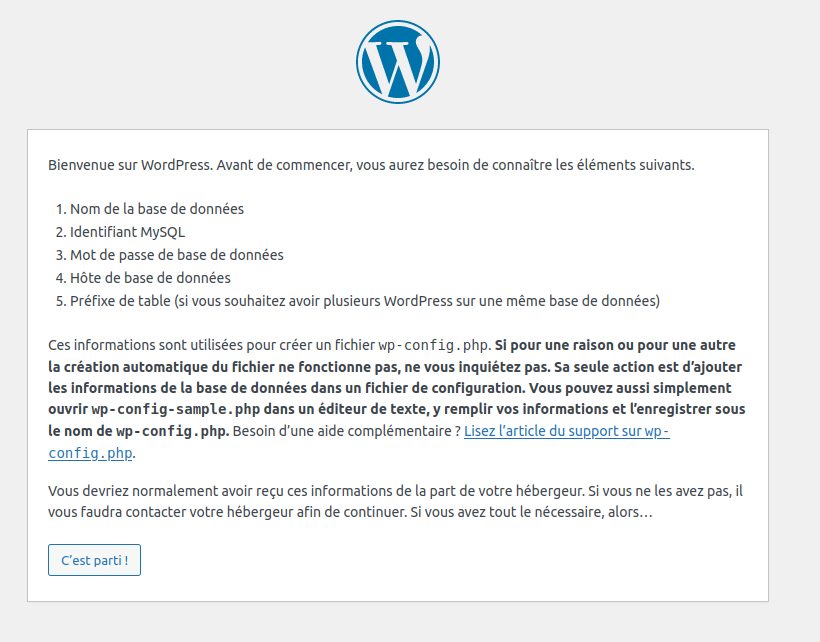Select the circular WordPress badge at top
The height and width of the screenshot is (642, 820).
(x=398, y=61)
